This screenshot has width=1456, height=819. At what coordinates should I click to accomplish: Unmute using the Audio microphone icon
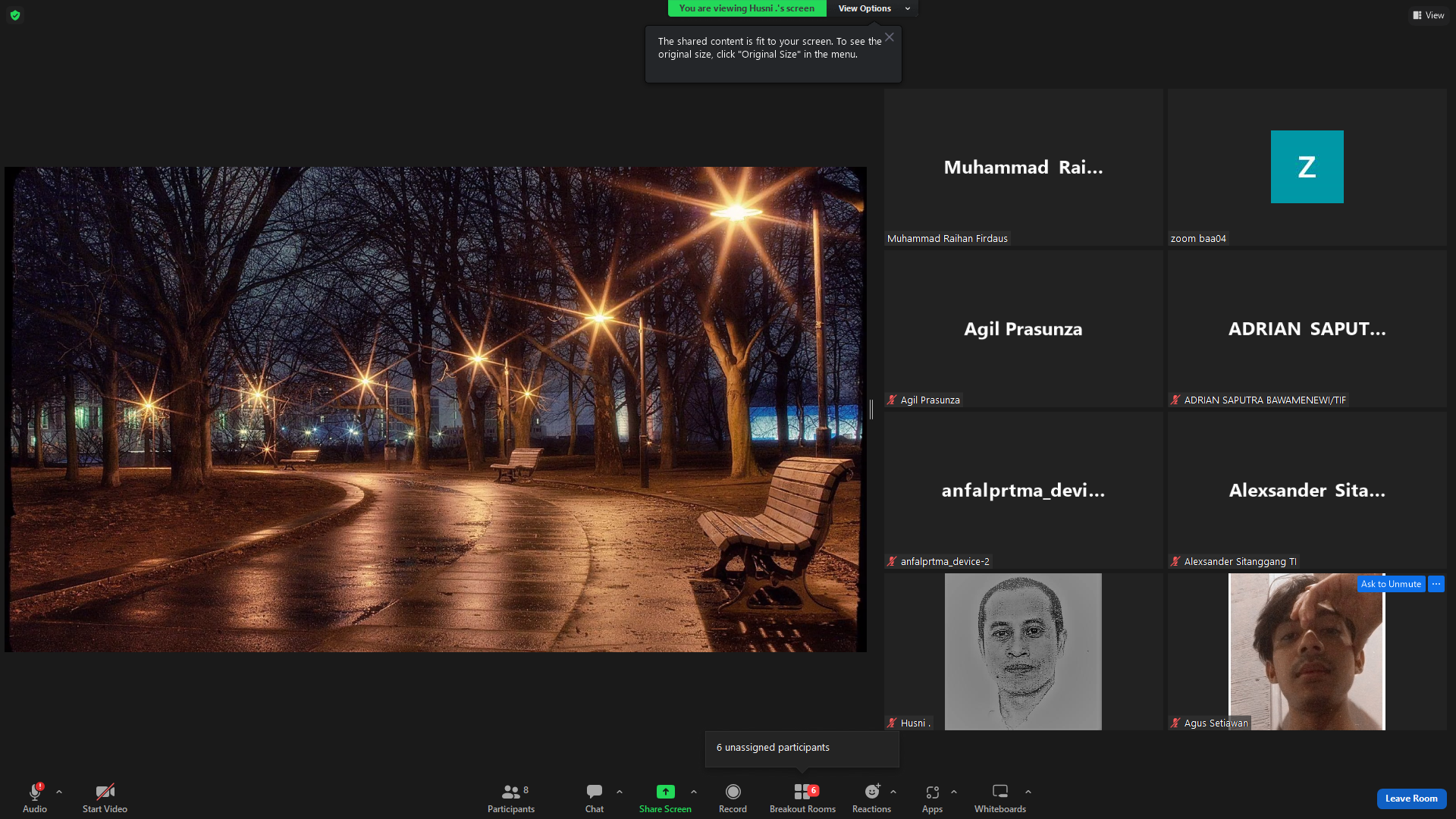coord(35,792)
